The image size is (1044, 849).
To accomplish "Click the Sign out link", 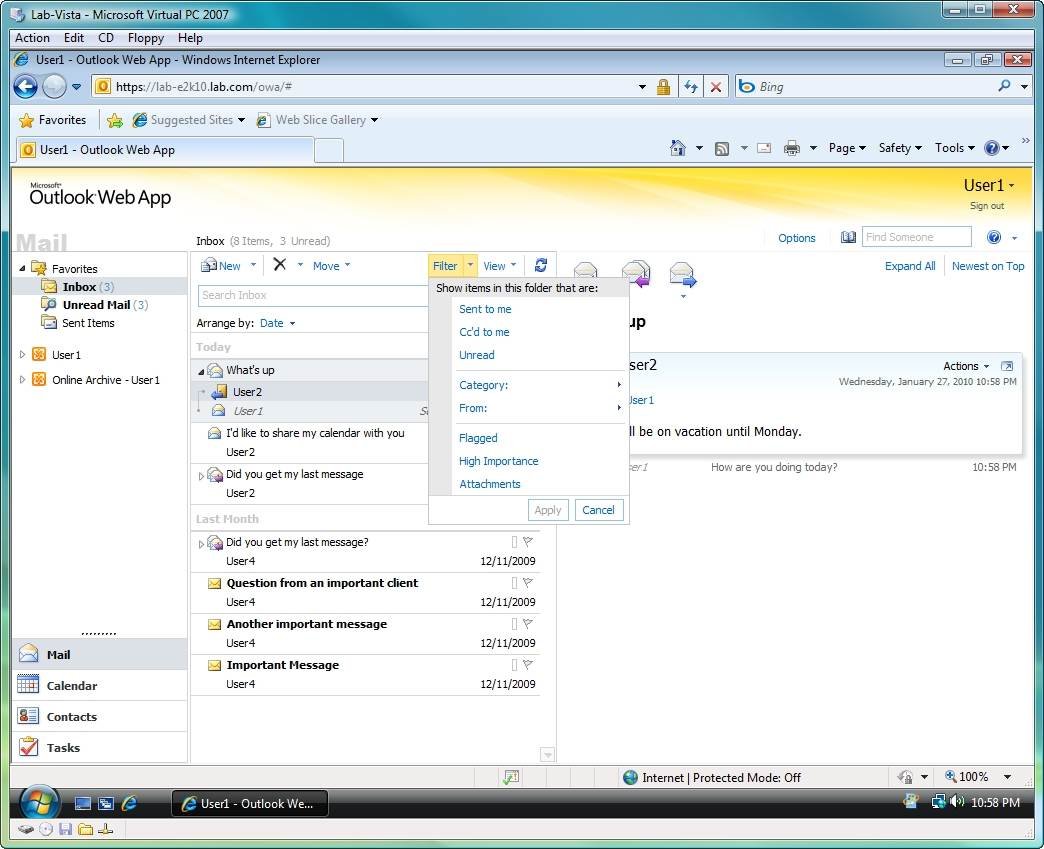I will (x=986, y=206).
